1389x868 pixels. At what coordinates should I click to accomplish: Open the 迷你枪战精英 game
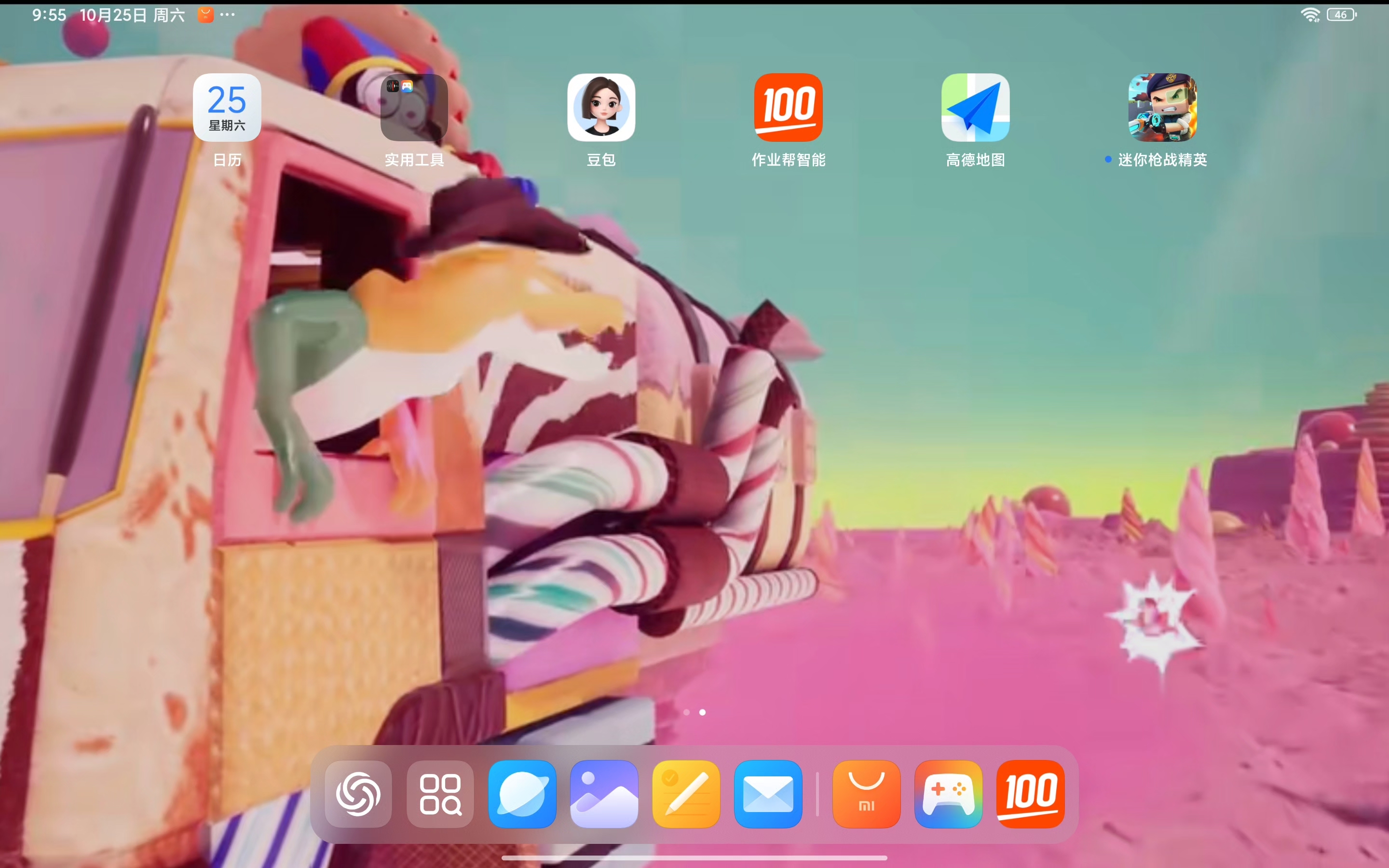[1162, 108]
